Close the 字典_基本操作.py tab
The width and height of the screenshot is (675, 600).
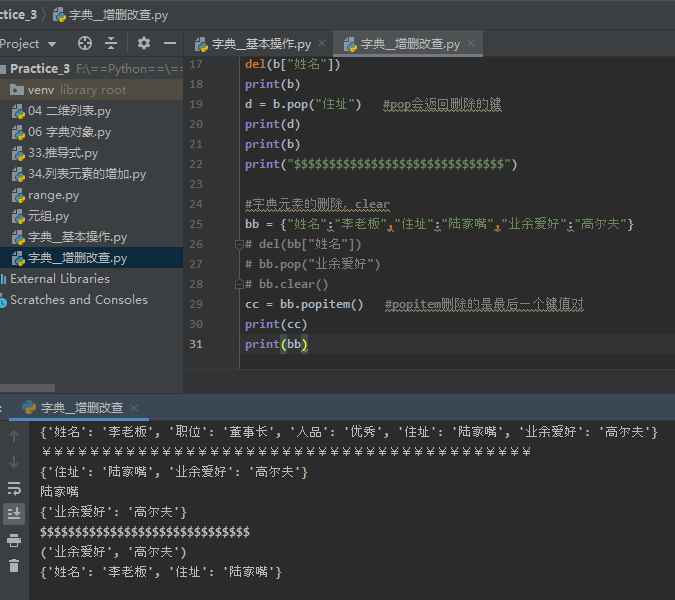pos(322,43)
